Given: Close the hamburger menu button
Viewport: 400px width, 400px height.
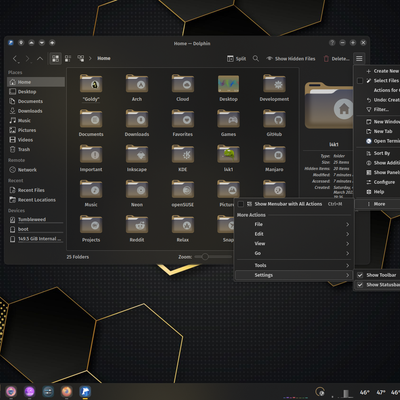Looking at the screenshot, I should click(x=359, y=59).
